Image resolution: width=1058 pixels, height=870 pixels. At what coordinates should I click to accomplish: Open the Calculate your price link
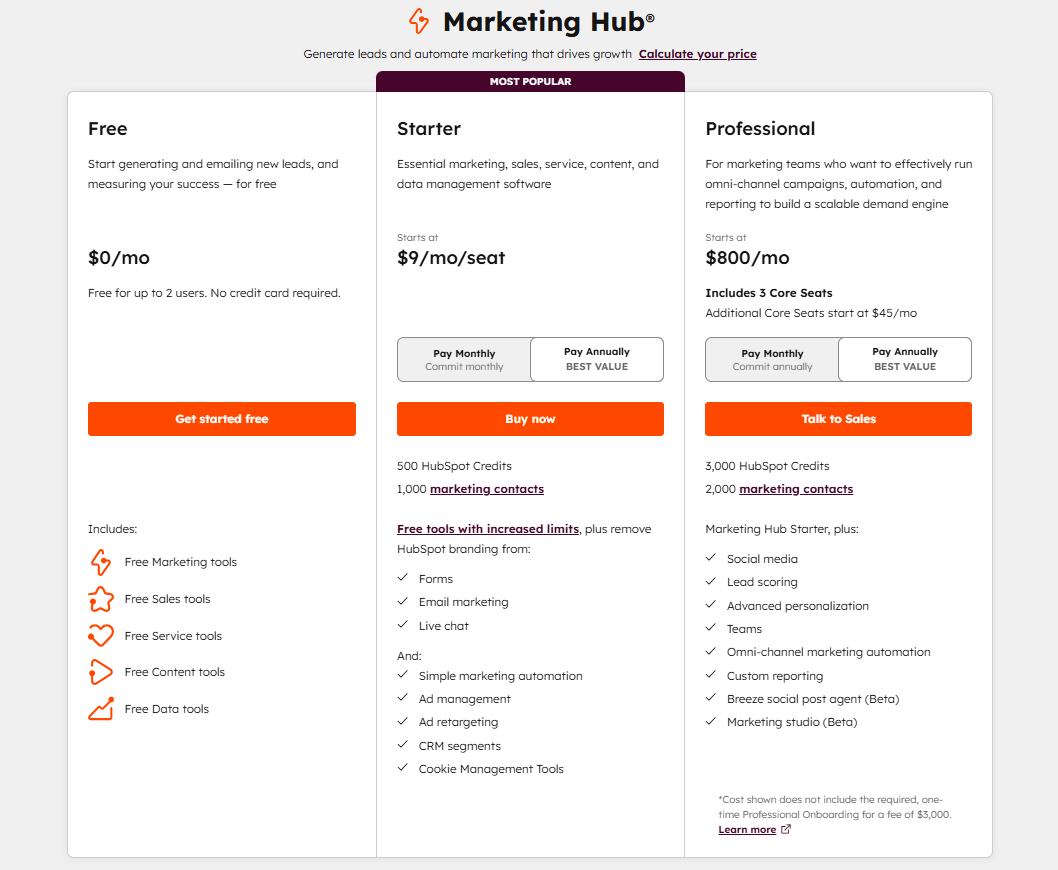click(697, 54)
